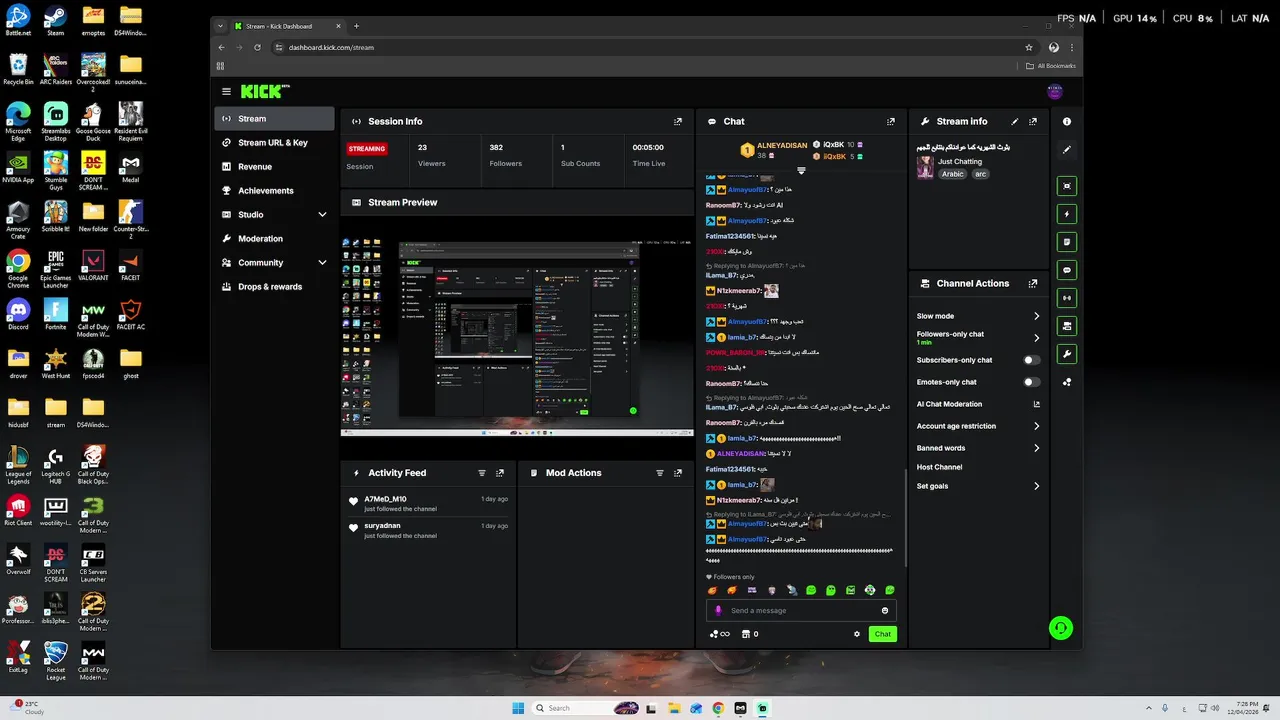Viewport: 1280px width, 720px height.
Task: Pop out the Session Info panel
Action: click(678, 122)
